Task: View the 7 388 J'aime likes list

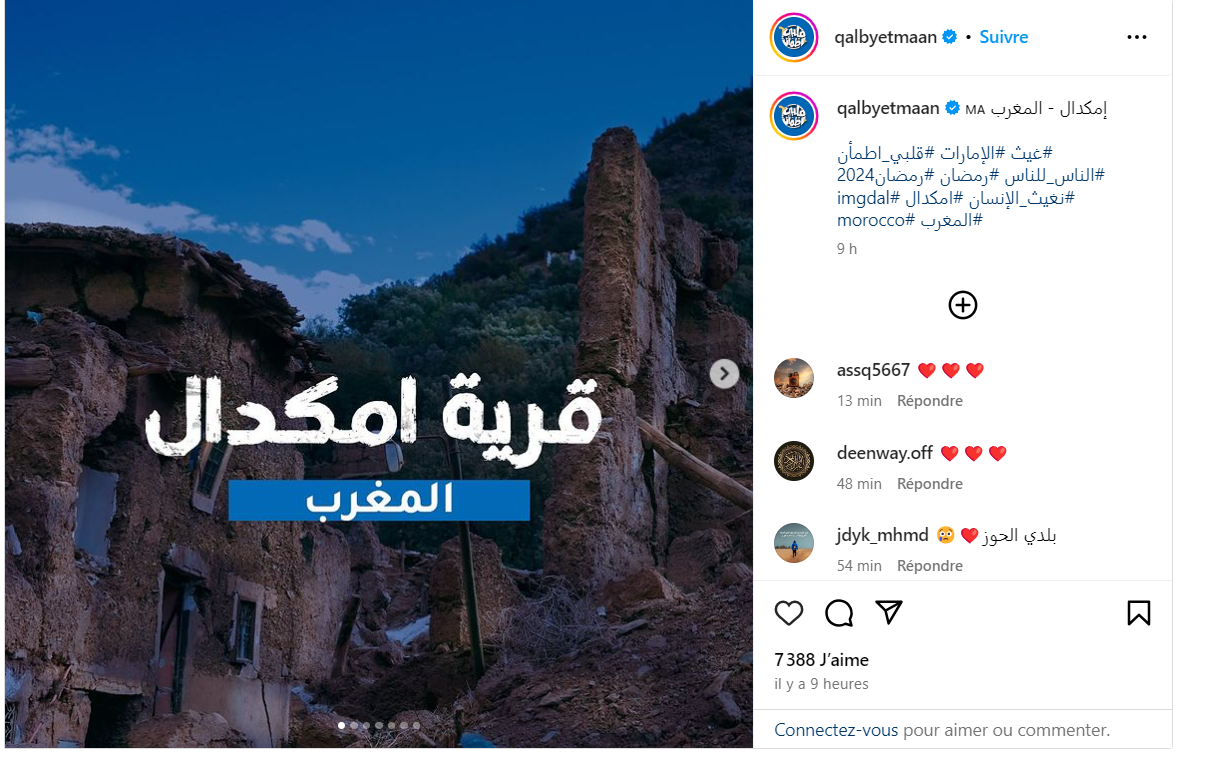Action: (x=822, y=660)
